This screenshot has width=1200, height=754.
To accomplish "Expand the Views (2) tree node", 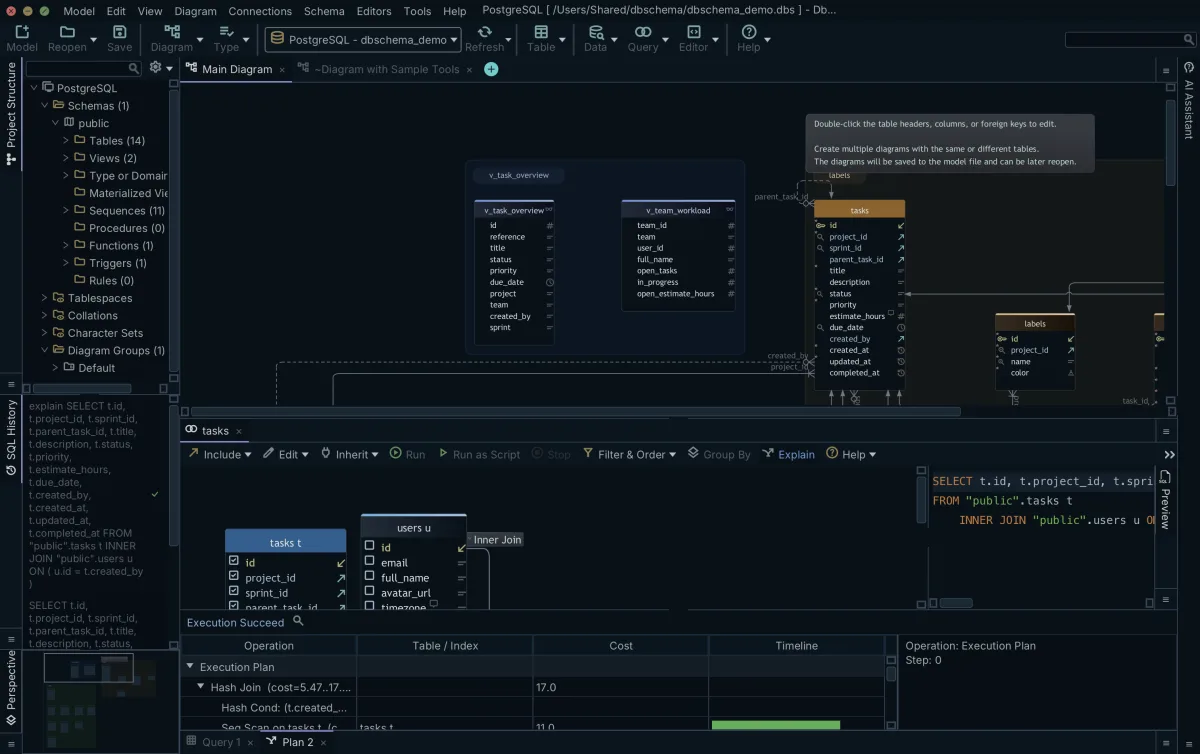I will (66, 158).
